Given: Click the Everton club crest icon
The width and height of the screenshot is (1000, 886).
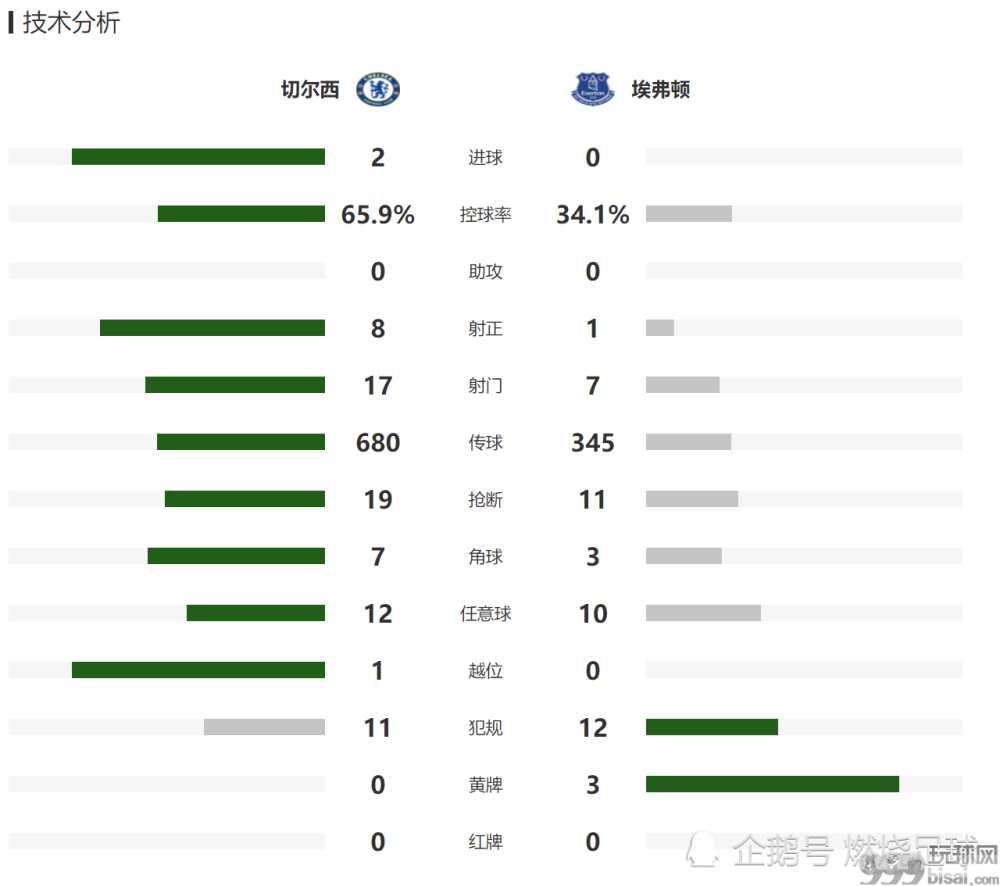Looking at the screenshot, I should pos(592,89).
